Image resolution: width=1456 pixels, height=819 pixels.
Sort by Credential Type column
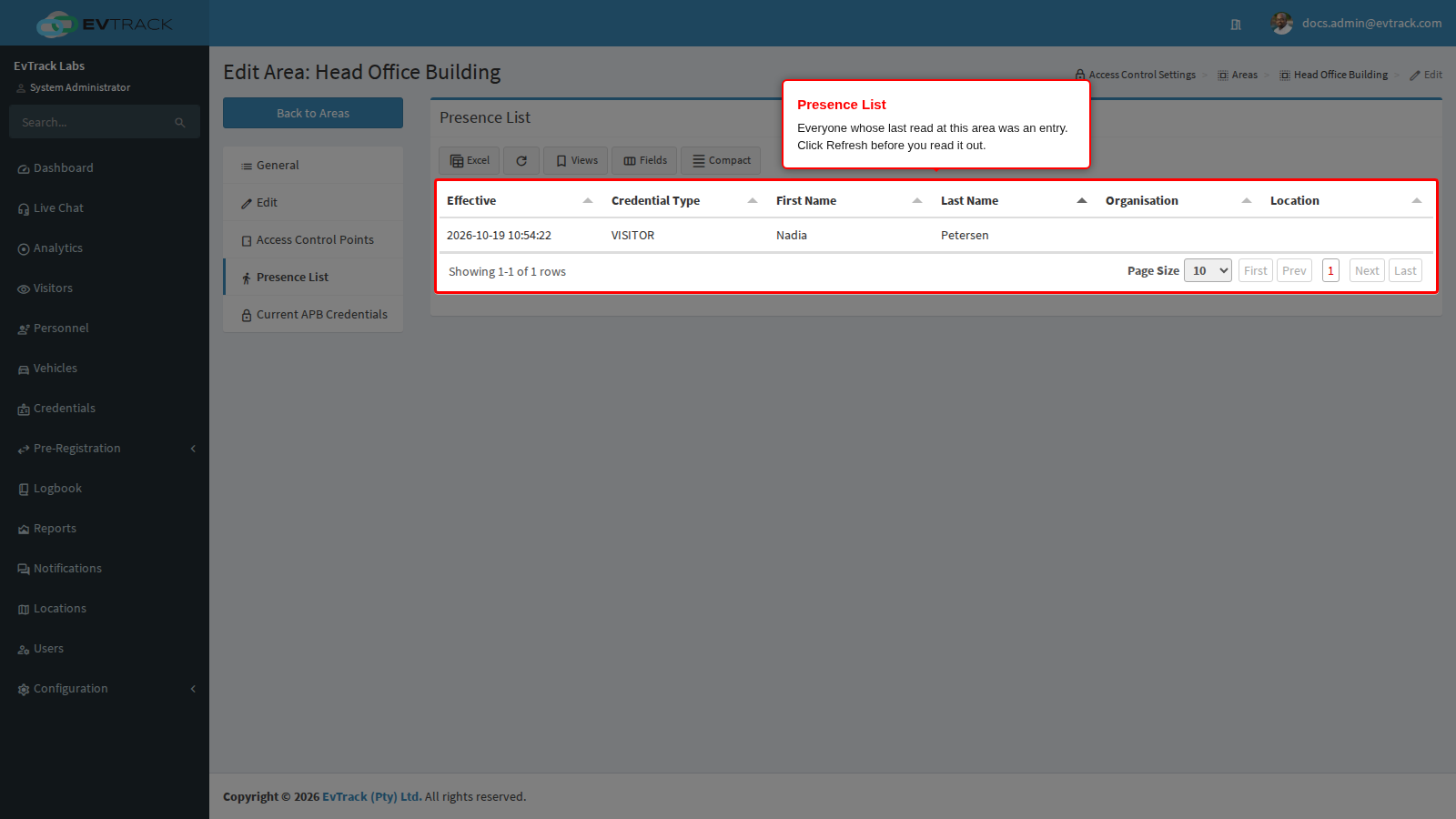point(684,201)
